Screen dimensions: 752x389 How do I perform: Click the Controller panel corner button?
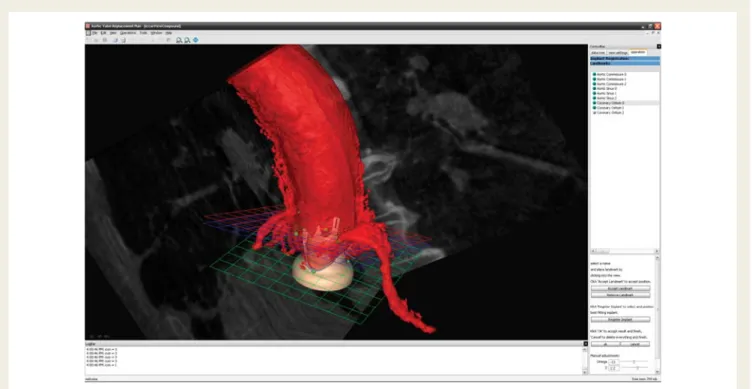pos(658,47)
